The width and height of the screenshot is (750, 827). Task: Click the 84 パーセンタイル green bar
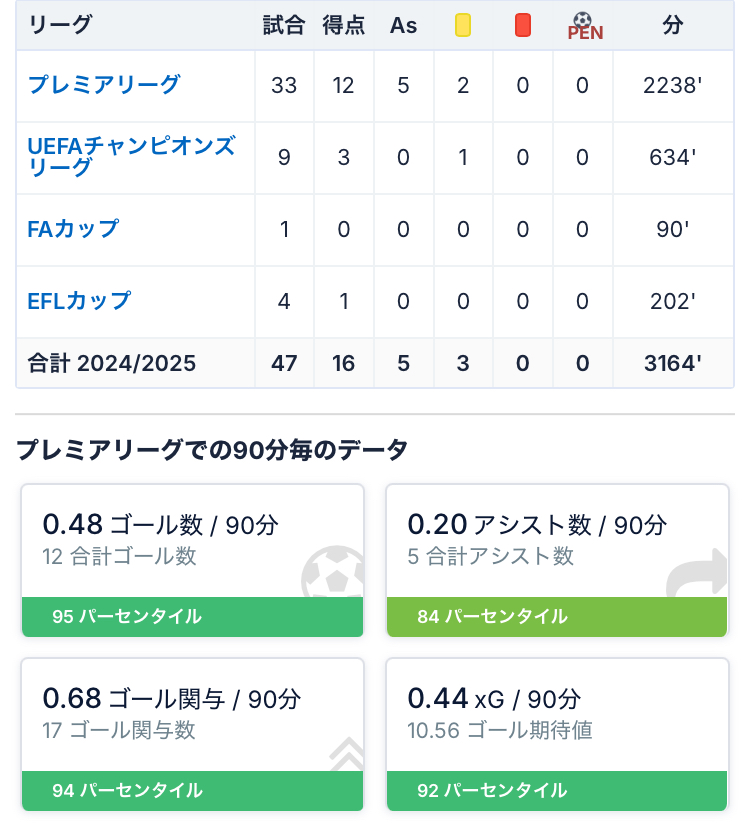(557, 617)
